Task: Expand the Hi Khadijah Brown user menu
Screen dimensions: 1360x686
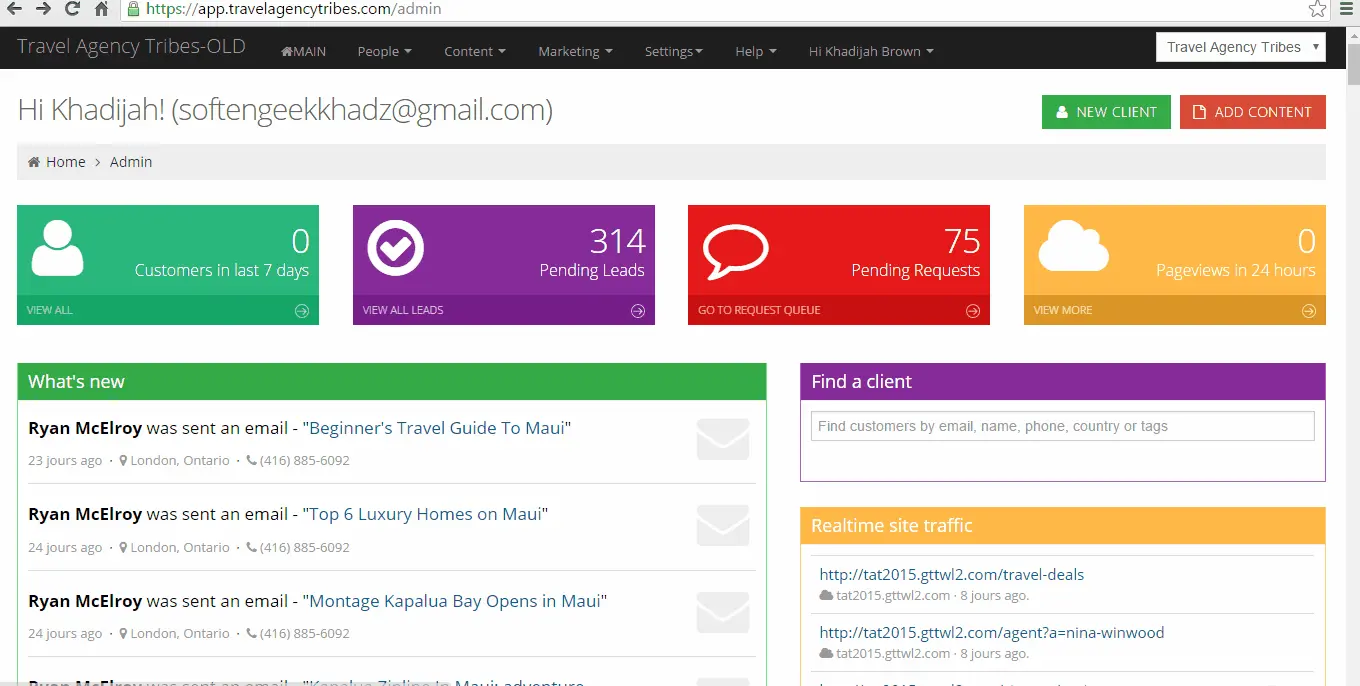Action: [871, 51]
